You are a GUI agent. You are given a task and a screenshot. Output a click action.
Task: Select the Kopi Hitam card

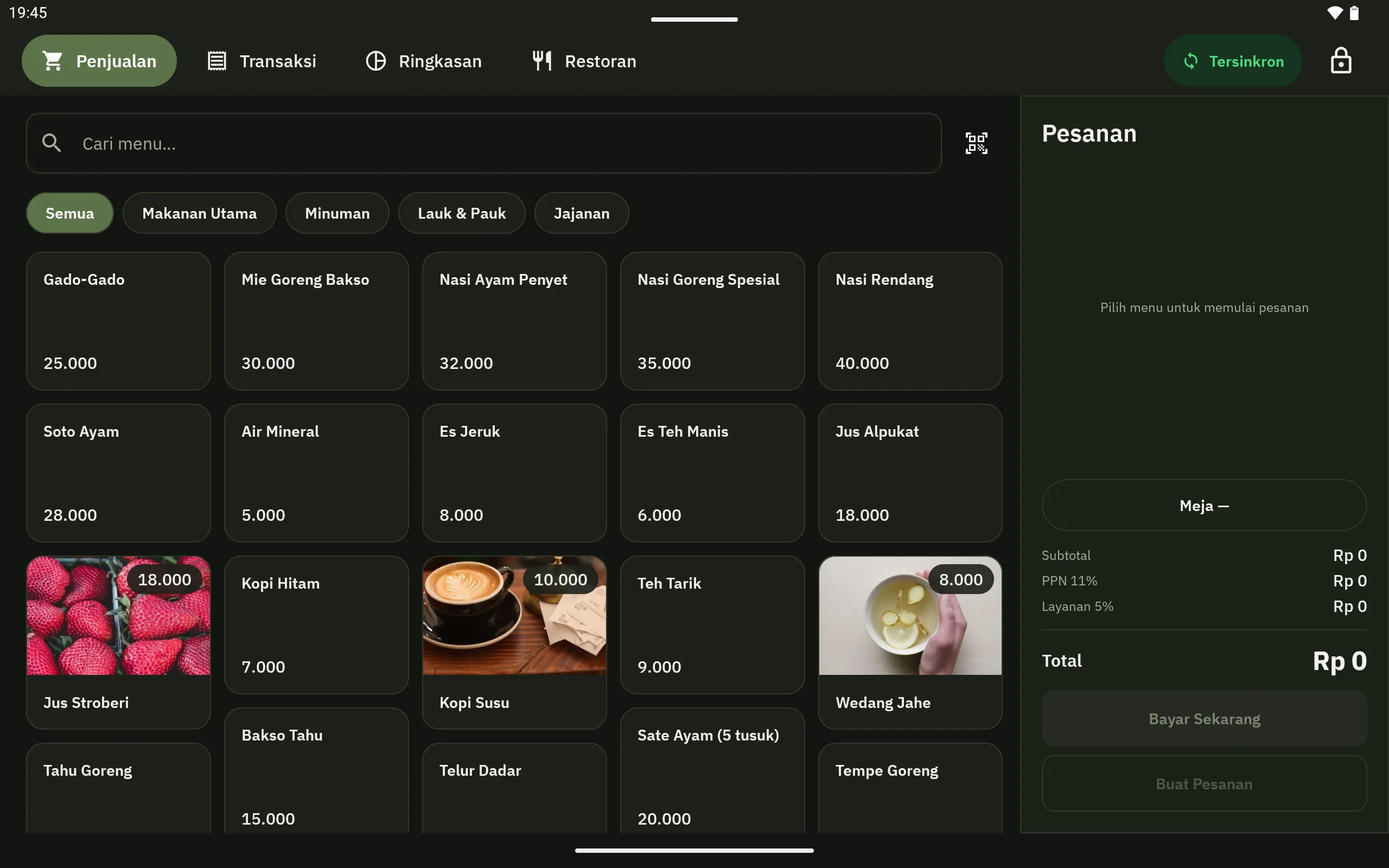coord(316,624)
